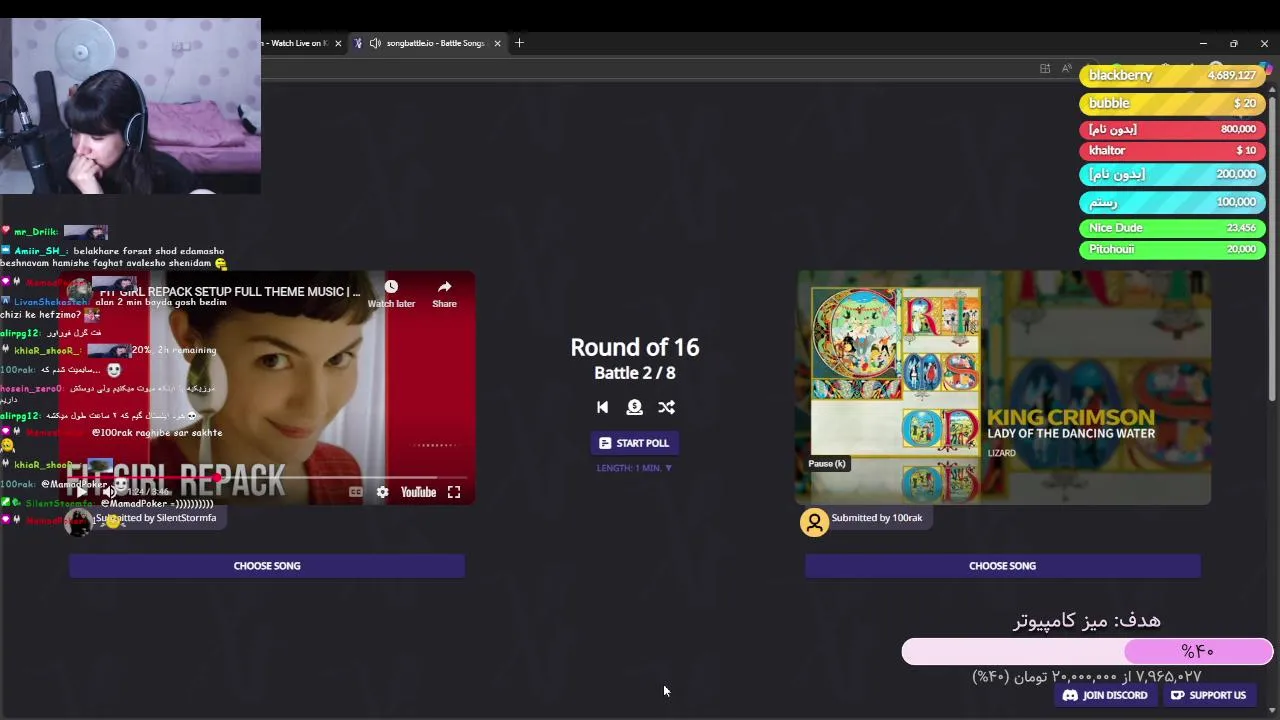Click Battle 2 / 8 text

tap(634, 373)
